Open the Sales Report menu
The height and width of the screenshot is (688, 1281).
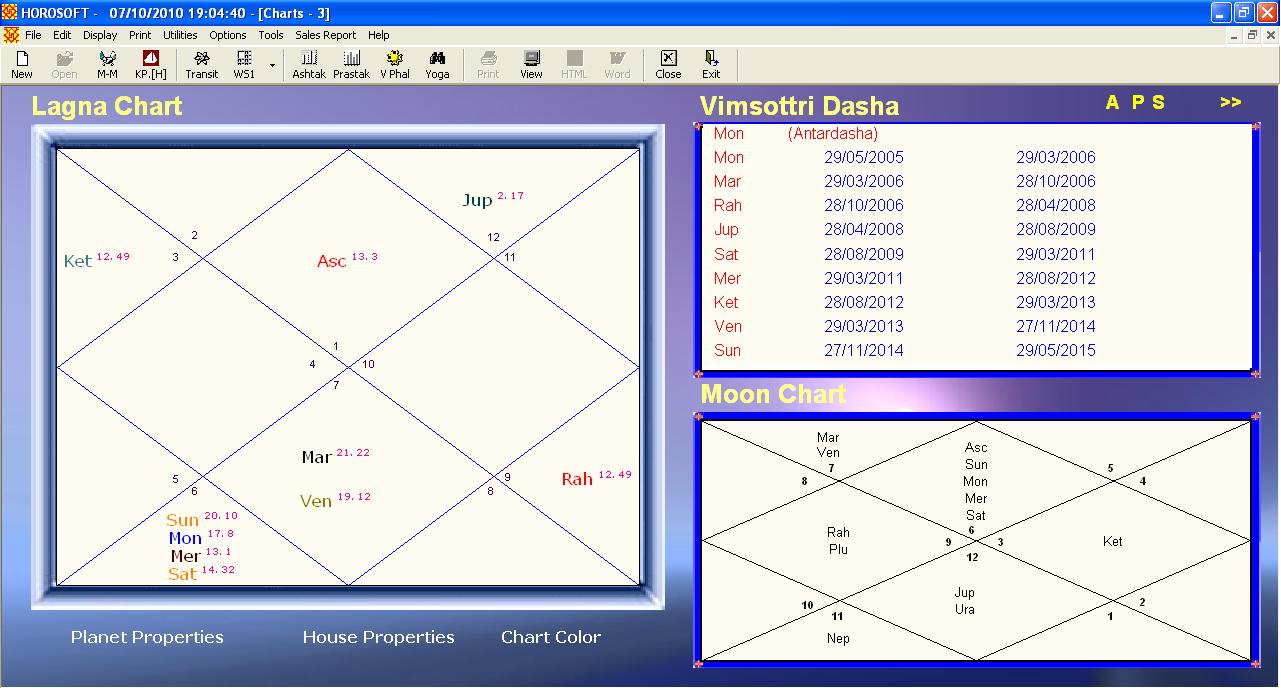tap(326, 35)
